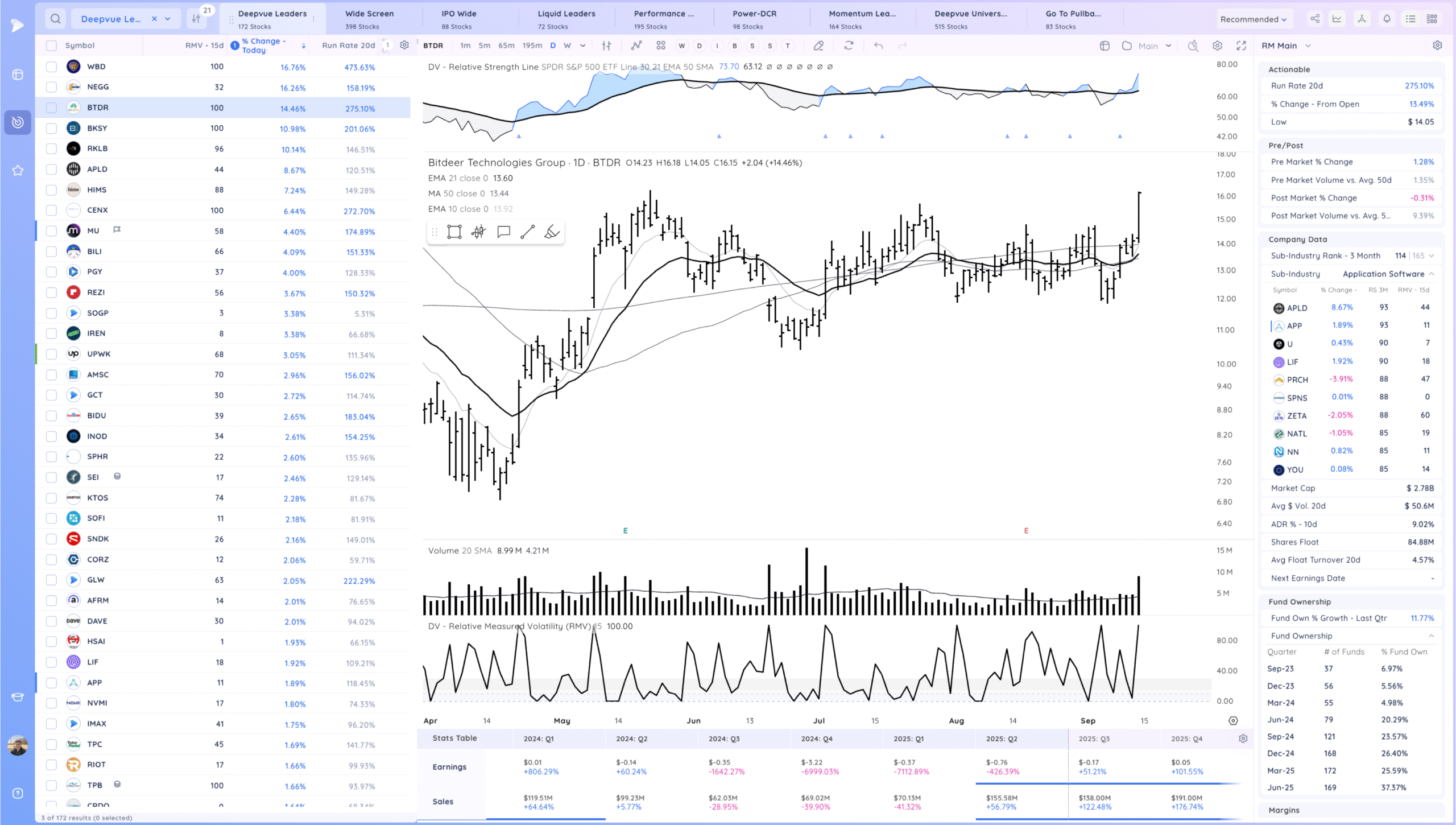Screen dimensions: 1456x825
Task: Check the SOFI row checkbox
Action: pyautogui.click(x=51, y=518)
